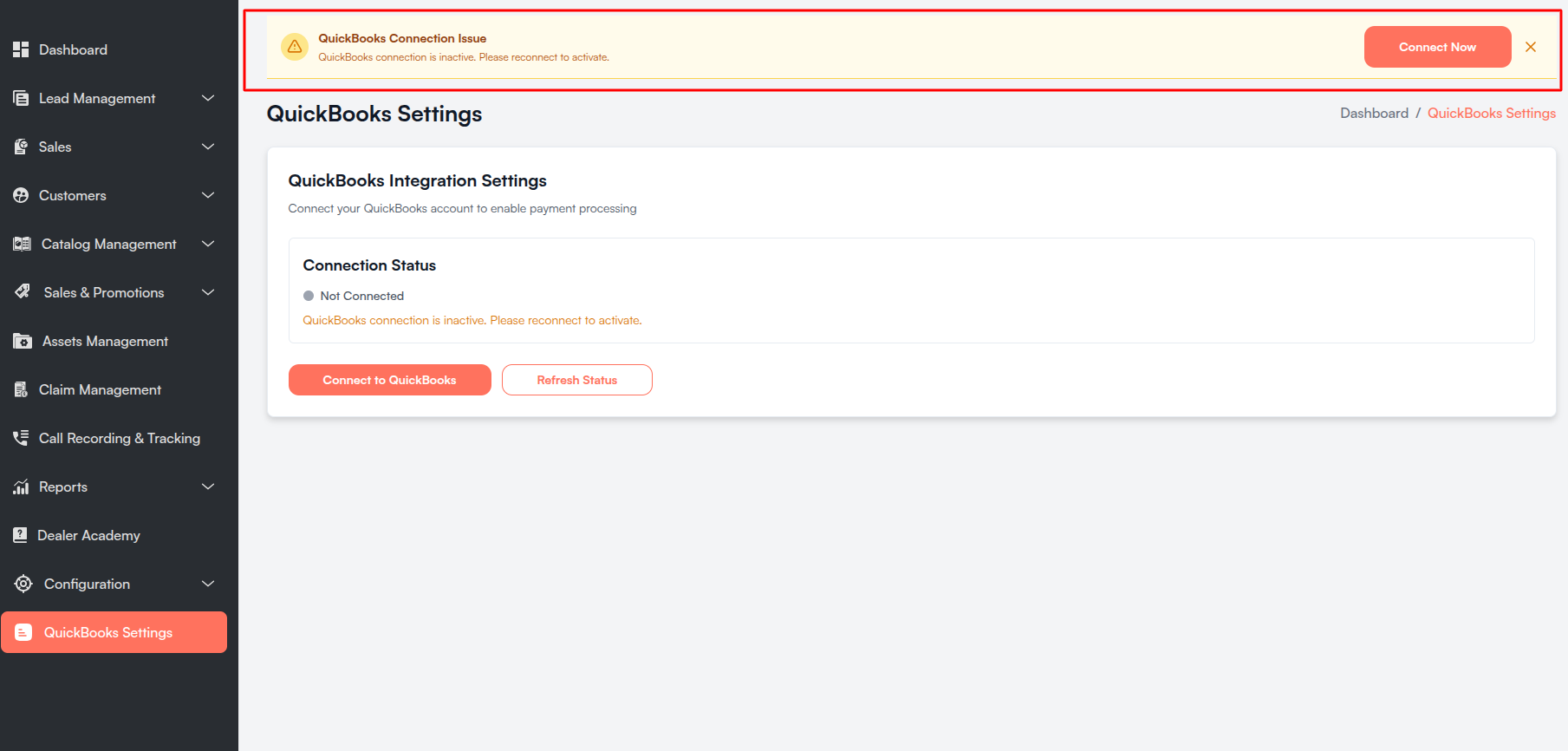The image size is (1568, 751).
Task: Expand the Customers chevron
Action: 208,195
